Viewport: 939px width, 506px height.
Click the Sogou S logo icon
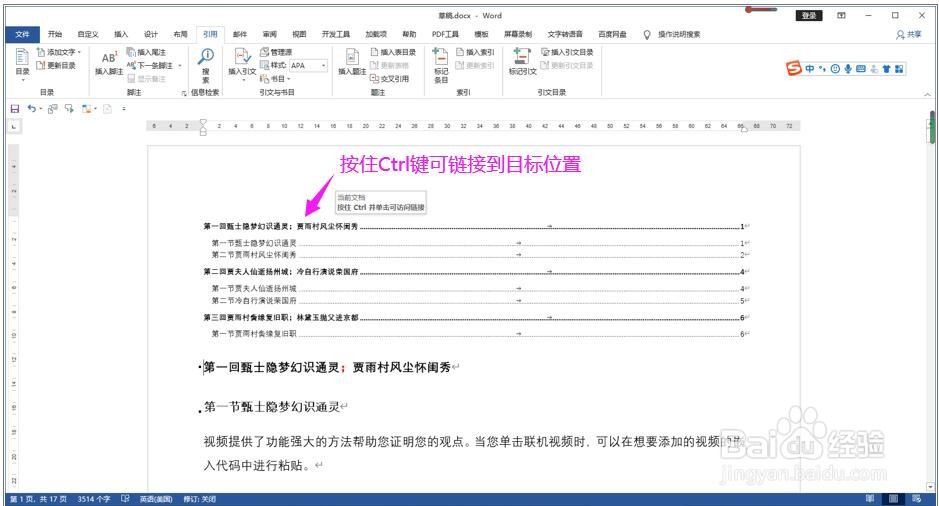(x=793, y=69)
